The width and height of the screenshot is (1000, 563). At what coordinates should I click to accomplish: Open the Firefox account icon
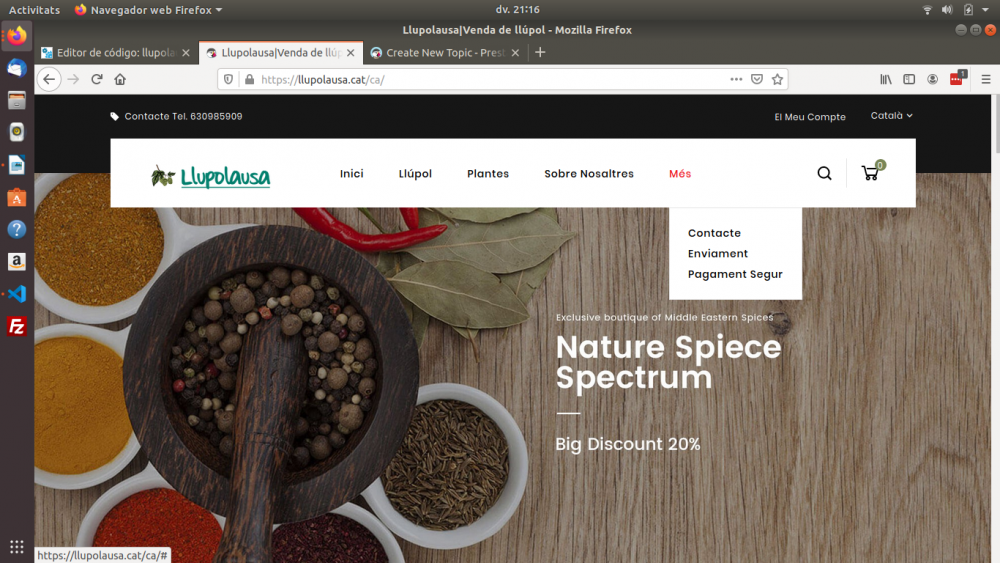(x=932, y=80)
